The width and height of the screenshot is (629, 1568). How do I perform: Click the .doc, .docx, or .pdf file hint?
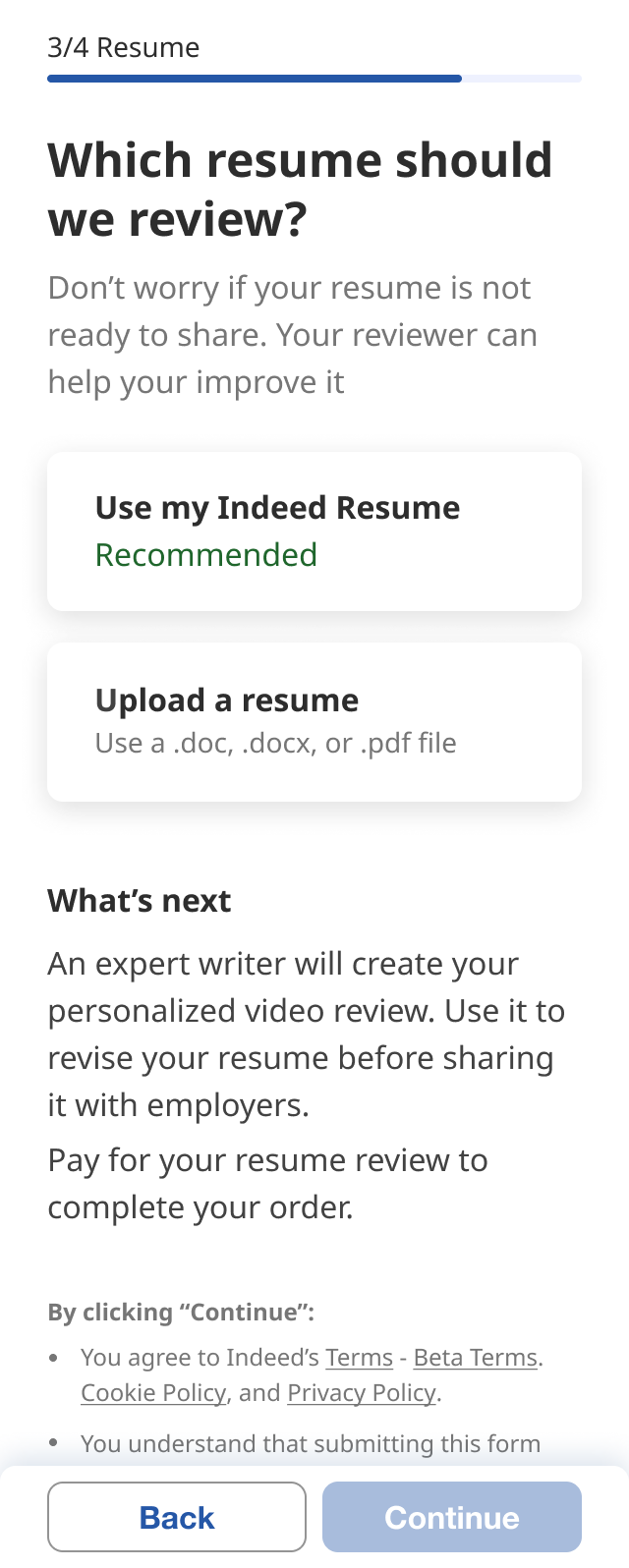(276, 744)
